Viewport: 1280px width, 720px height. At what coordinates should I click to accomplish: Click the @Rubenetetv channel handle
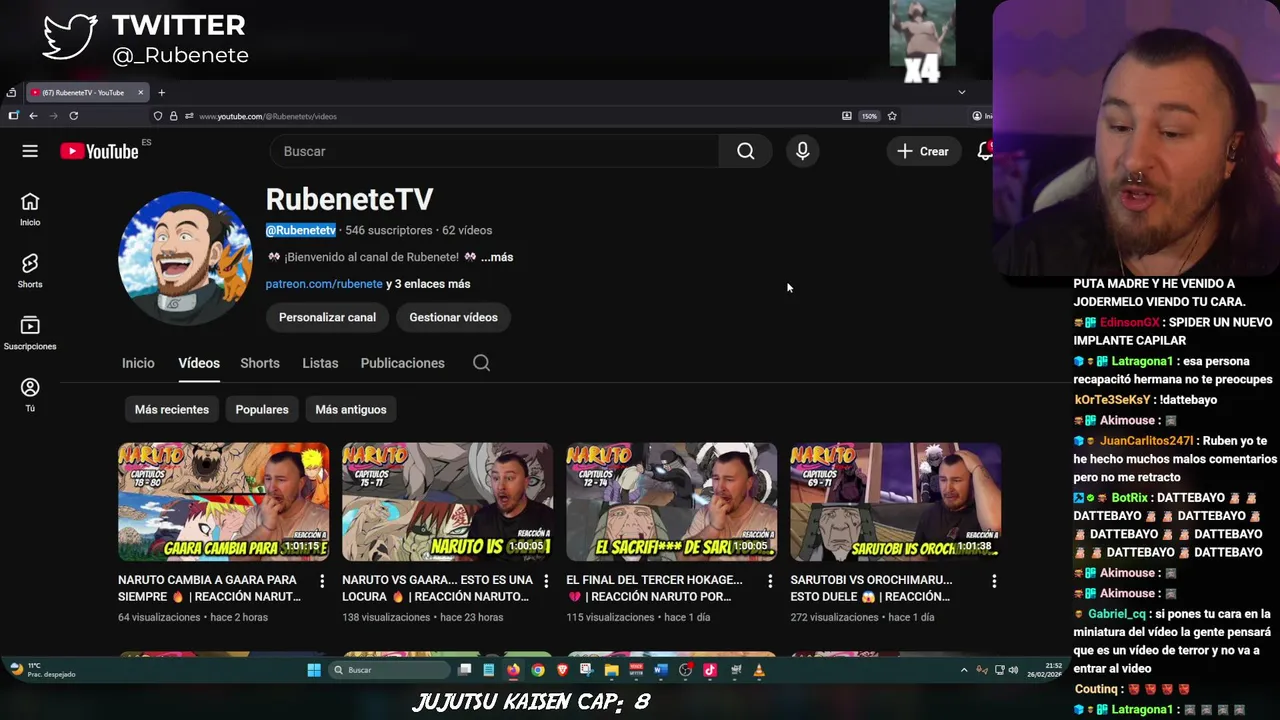pyautogui.click(x=300, y=230)
